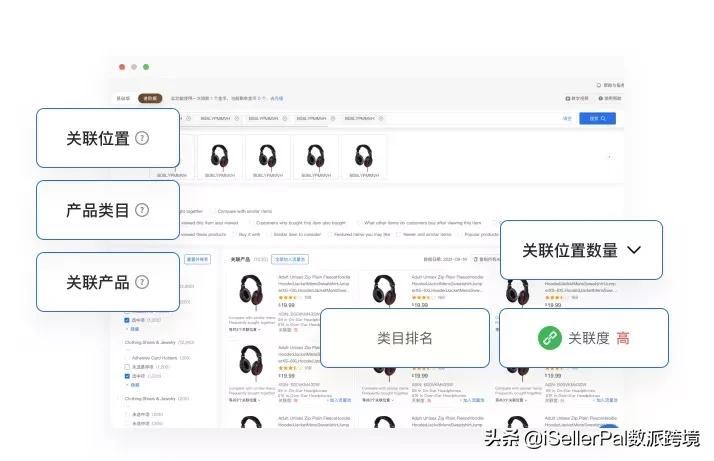Check "What other items do customers buy" option
The image size is (714, 461).
pyautogui.click(x=359, y=223)
